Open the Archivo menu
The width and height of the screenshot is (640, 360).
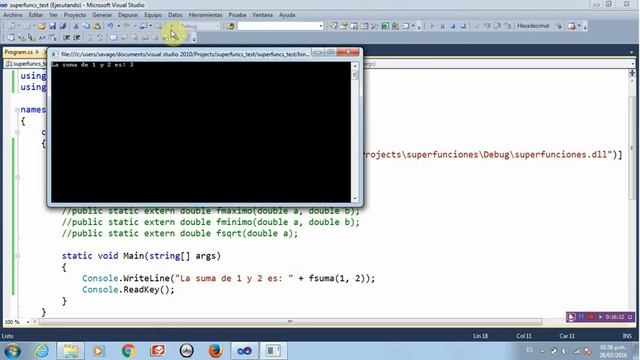(x=13, y=15)
